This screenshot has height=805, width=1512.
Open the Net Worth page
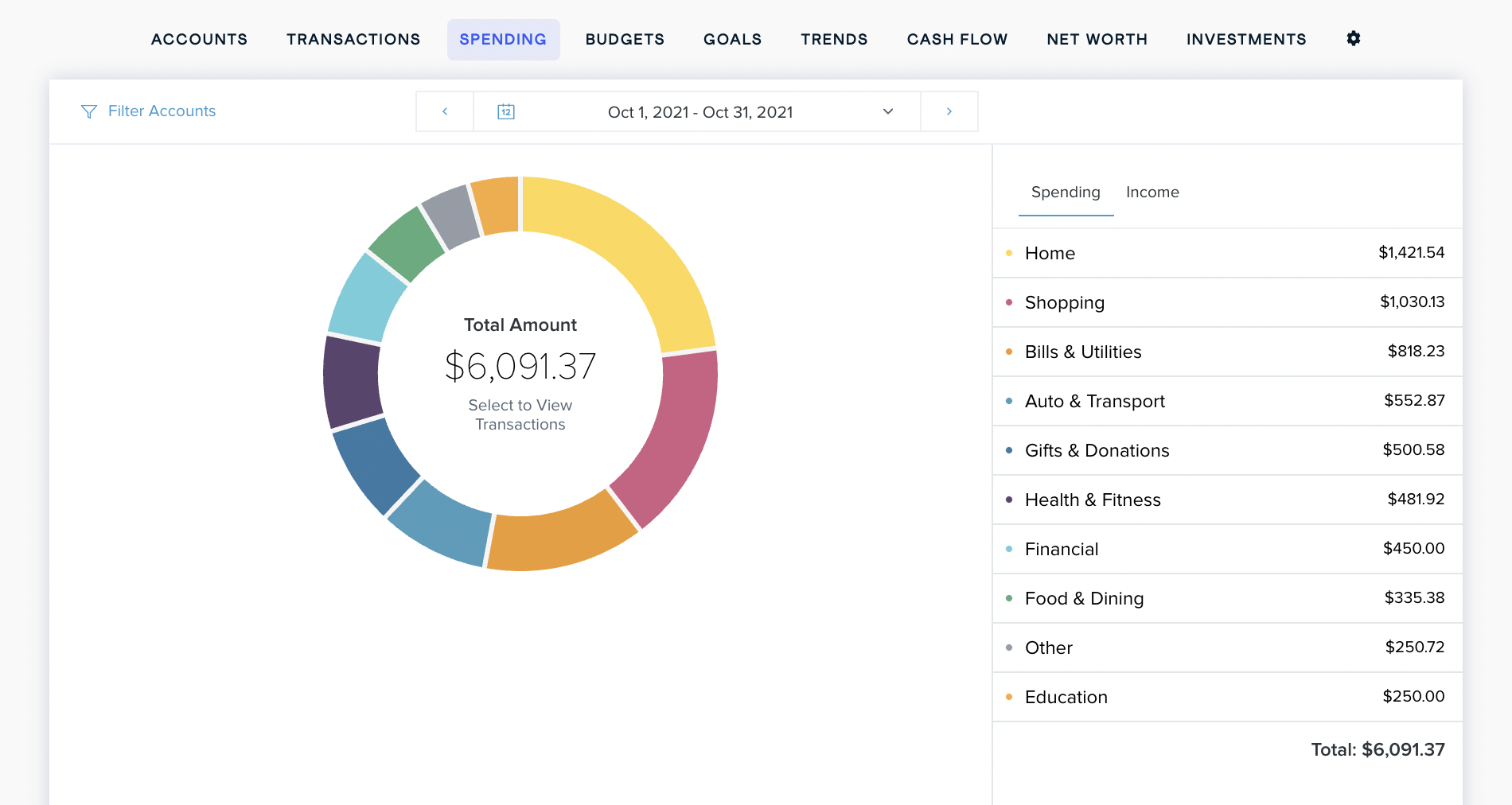click(x=1097, y=39)
